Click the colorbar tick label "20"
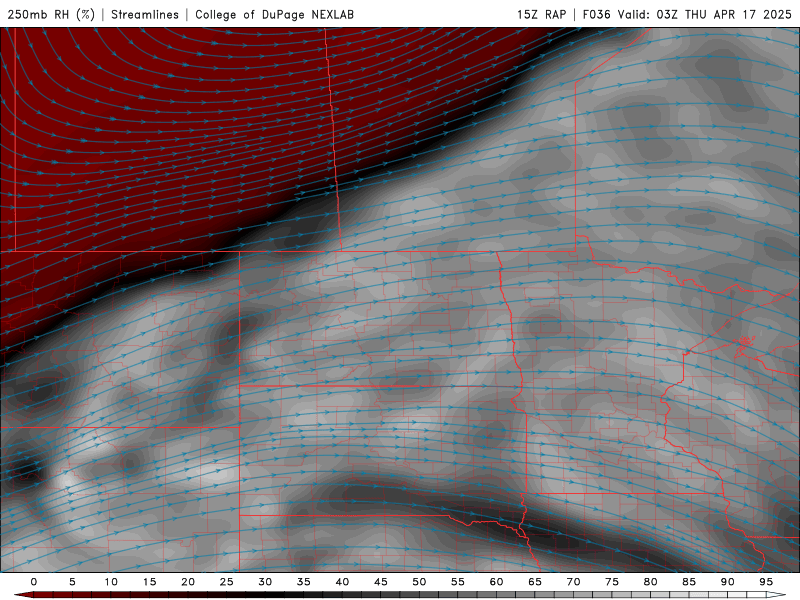The width and height of the screenshot is (800, 600). (x=188, y=582)
